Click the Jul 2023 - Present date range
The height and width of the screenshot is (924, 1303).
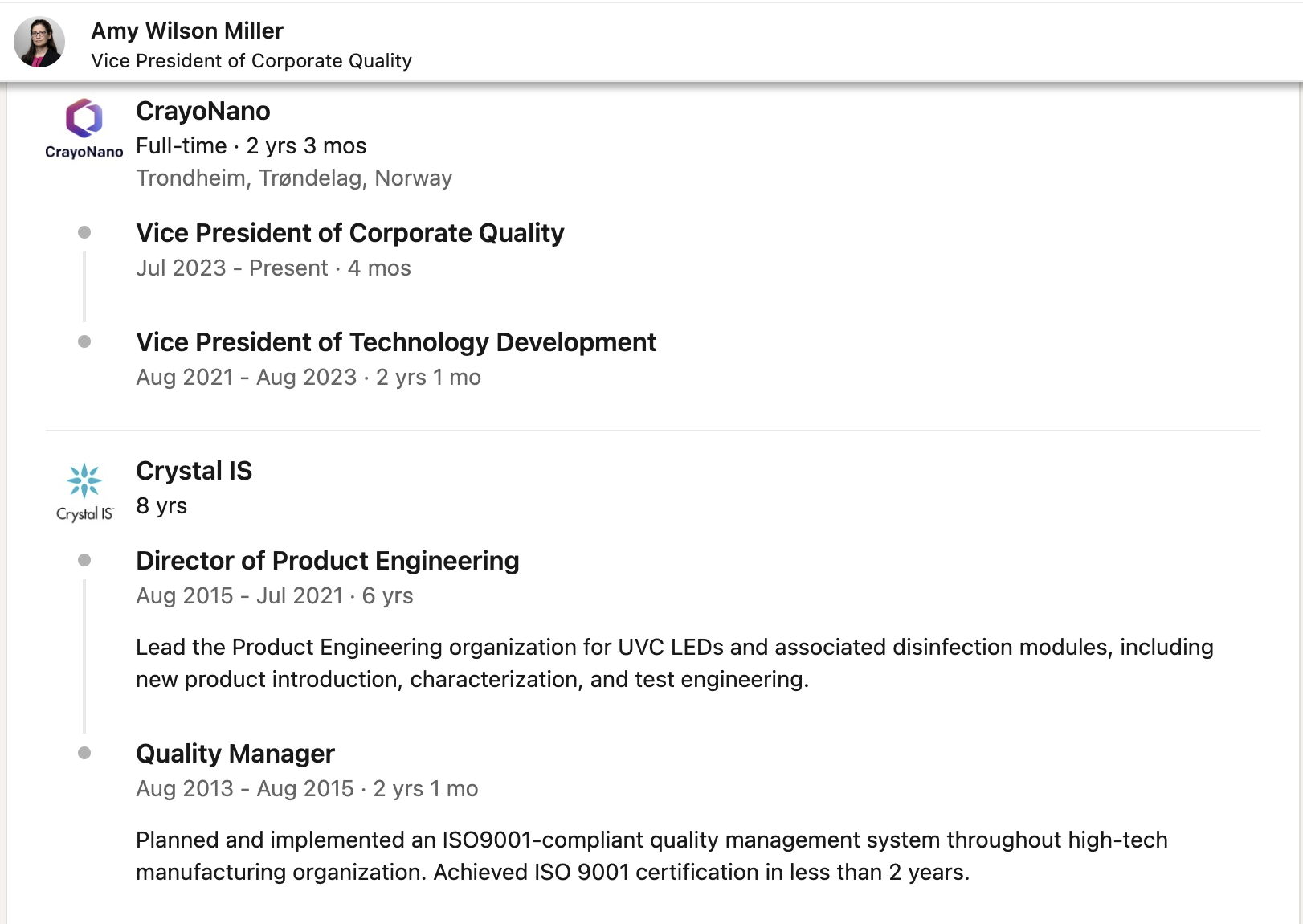[x=232, y=268]
